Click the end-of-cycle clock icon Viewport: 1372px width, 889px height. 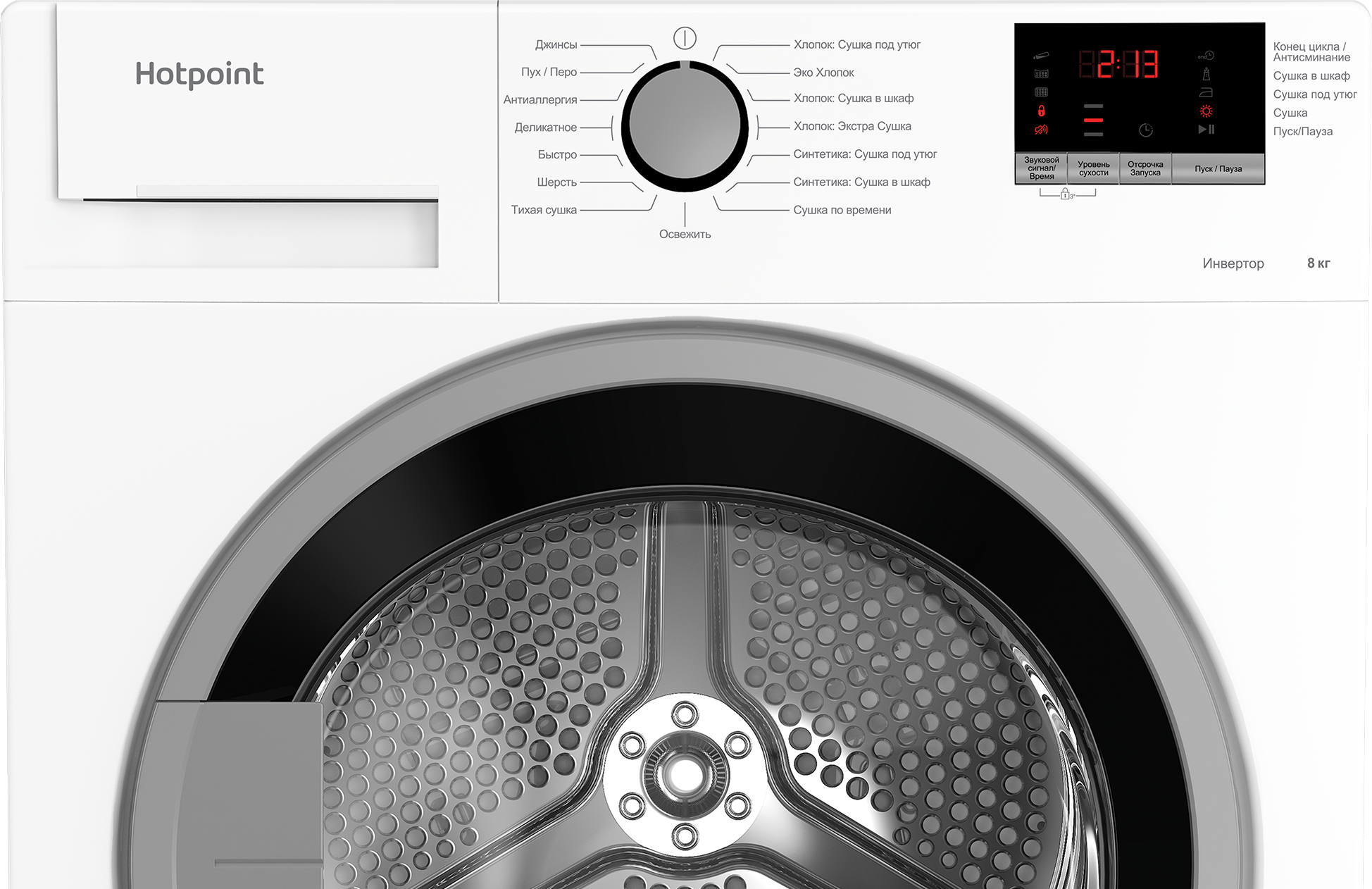coord(1206,56)
